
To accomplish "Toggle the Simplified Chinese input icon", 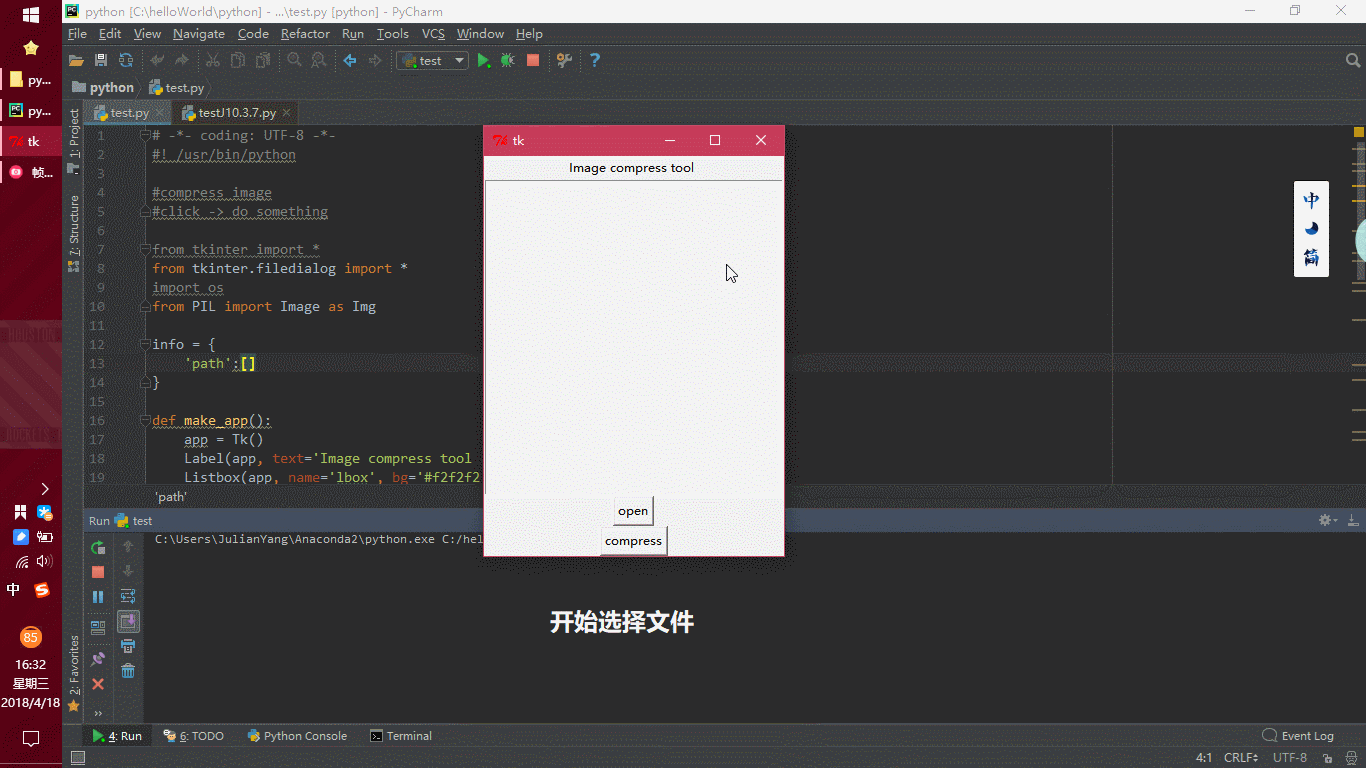I will coord(1311,258).
